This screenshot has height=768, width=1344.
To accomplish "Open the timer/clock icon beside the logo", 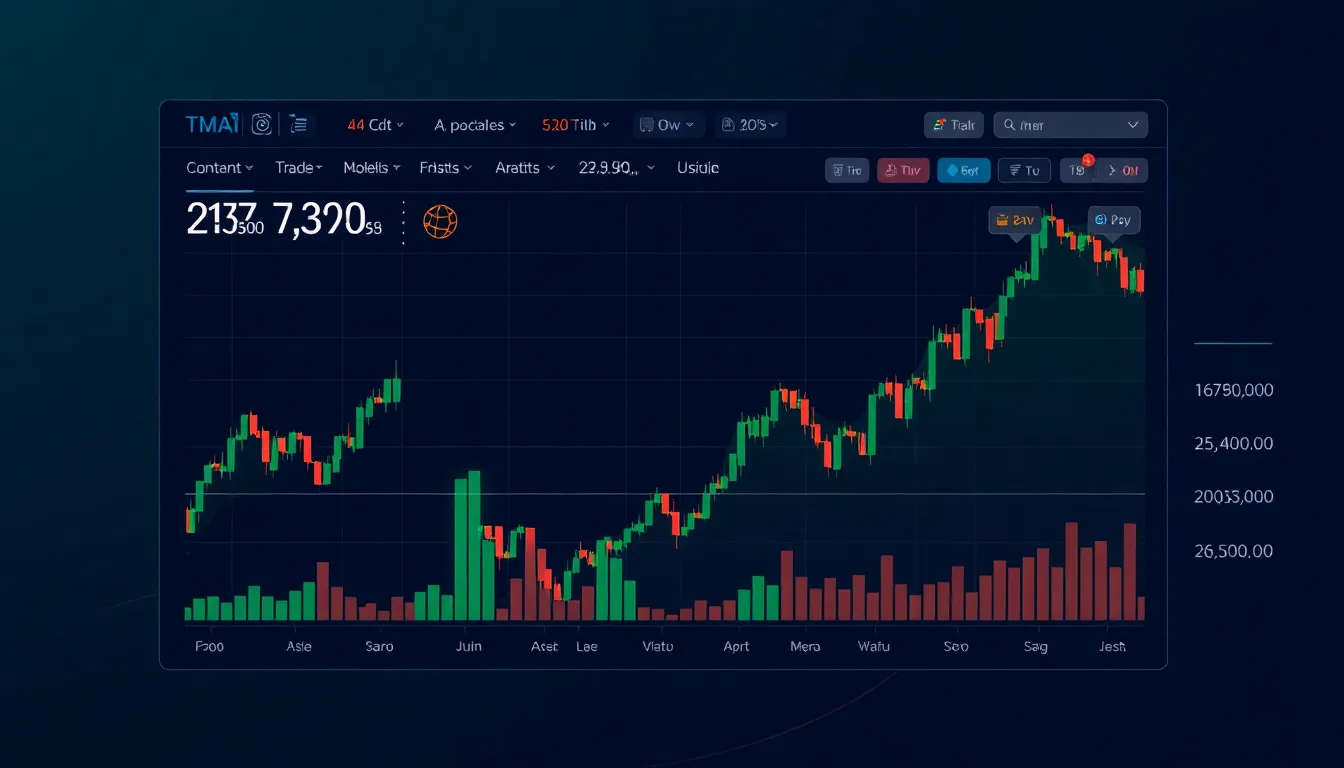I will click(260, 124).
